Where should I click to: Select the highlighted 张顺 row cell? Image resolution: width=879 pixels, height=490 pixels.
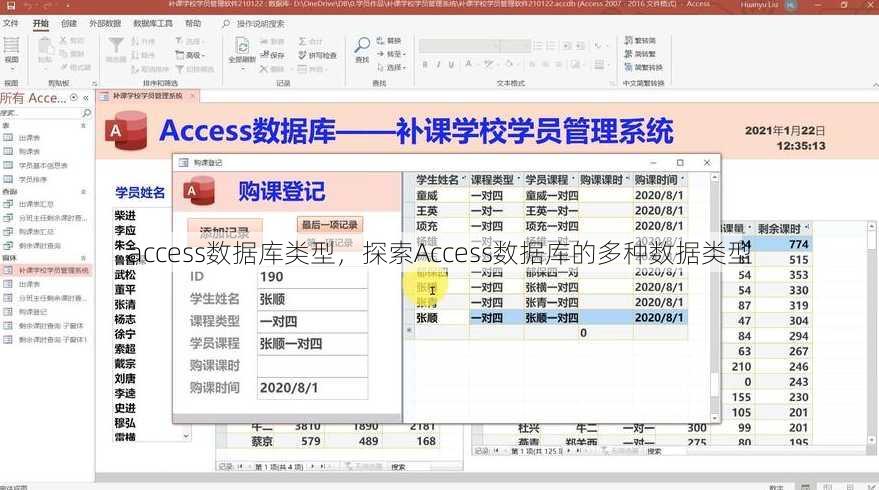[441, 318]
